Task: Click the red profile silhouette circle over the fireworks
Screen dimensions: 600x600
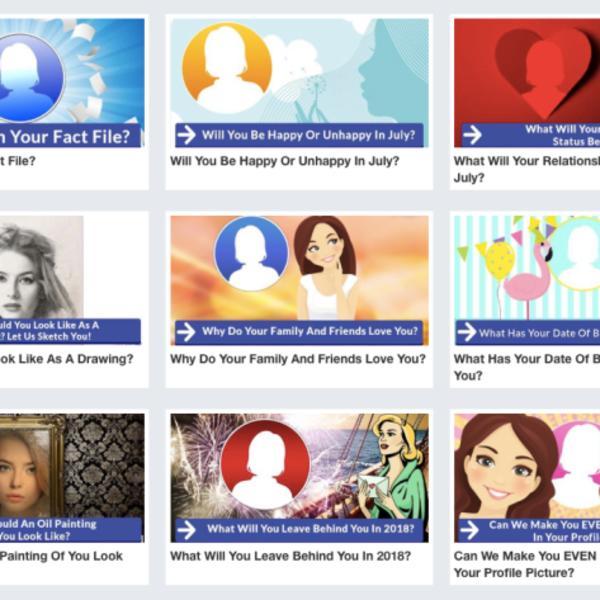Action: (x=265, y=465)
